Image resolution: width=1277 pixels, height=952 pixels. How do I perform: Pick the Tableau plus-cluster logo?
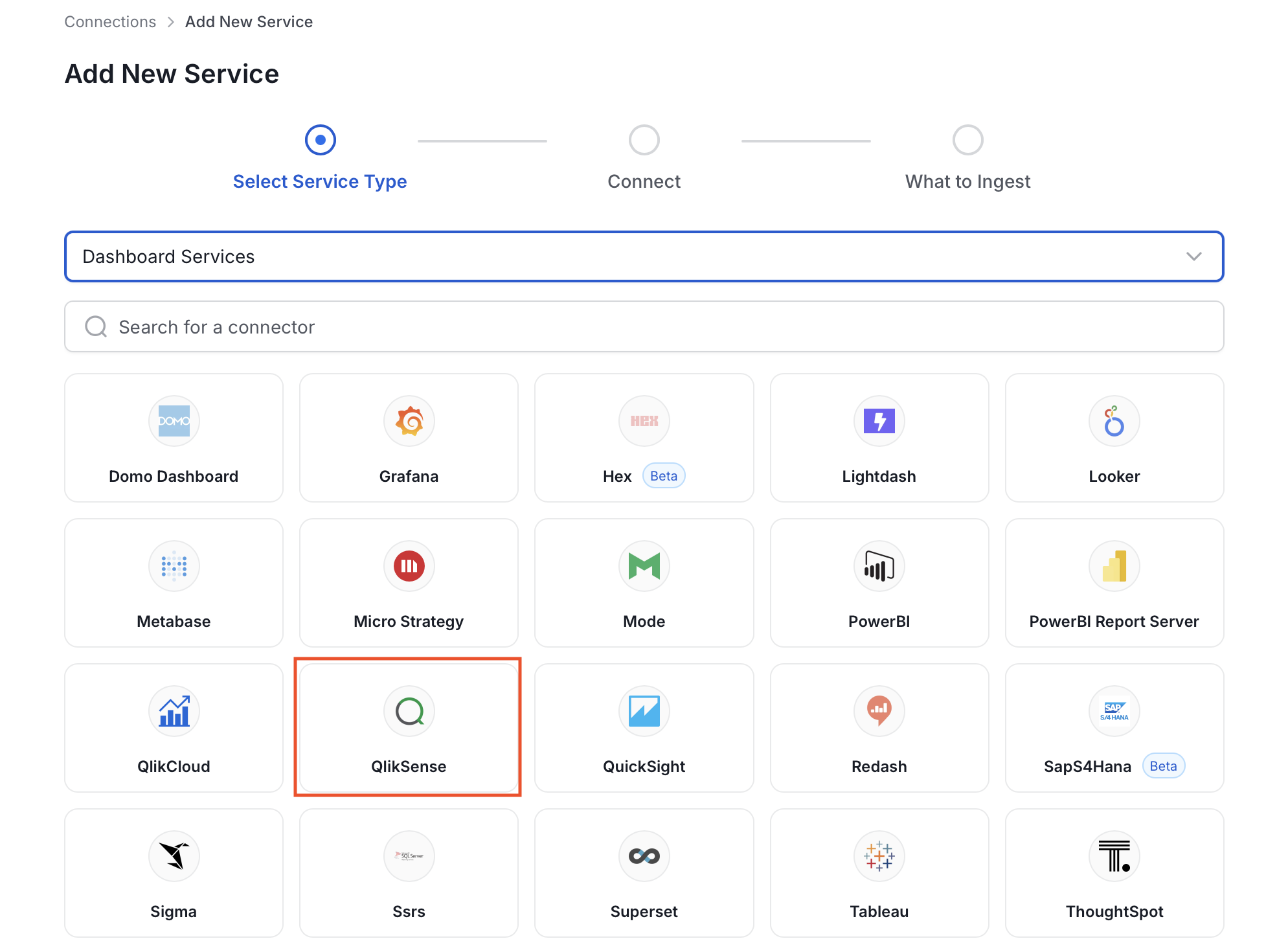click(x=879, y=856)
